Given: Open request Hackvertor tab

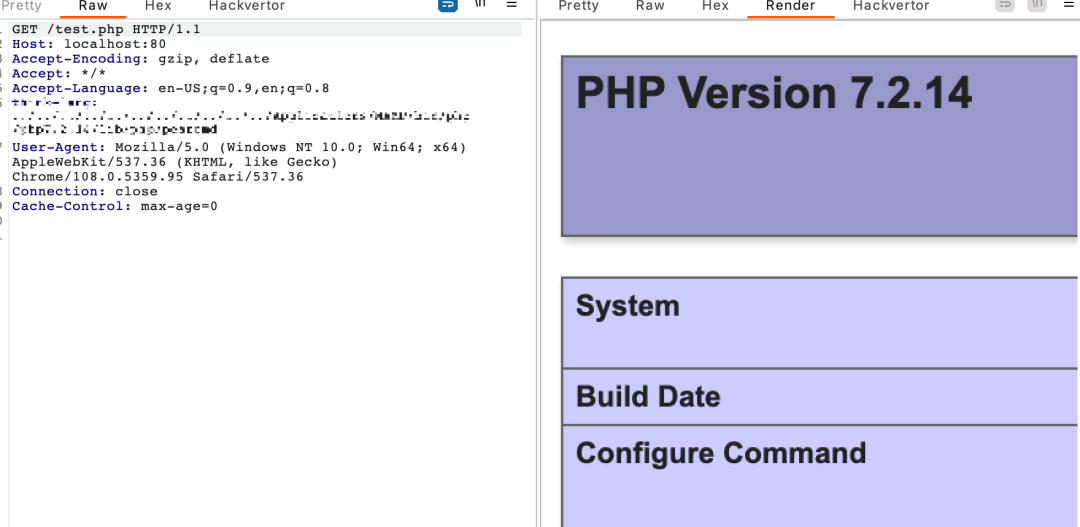Looking at the screenshot, I should (x=246, y=6).
